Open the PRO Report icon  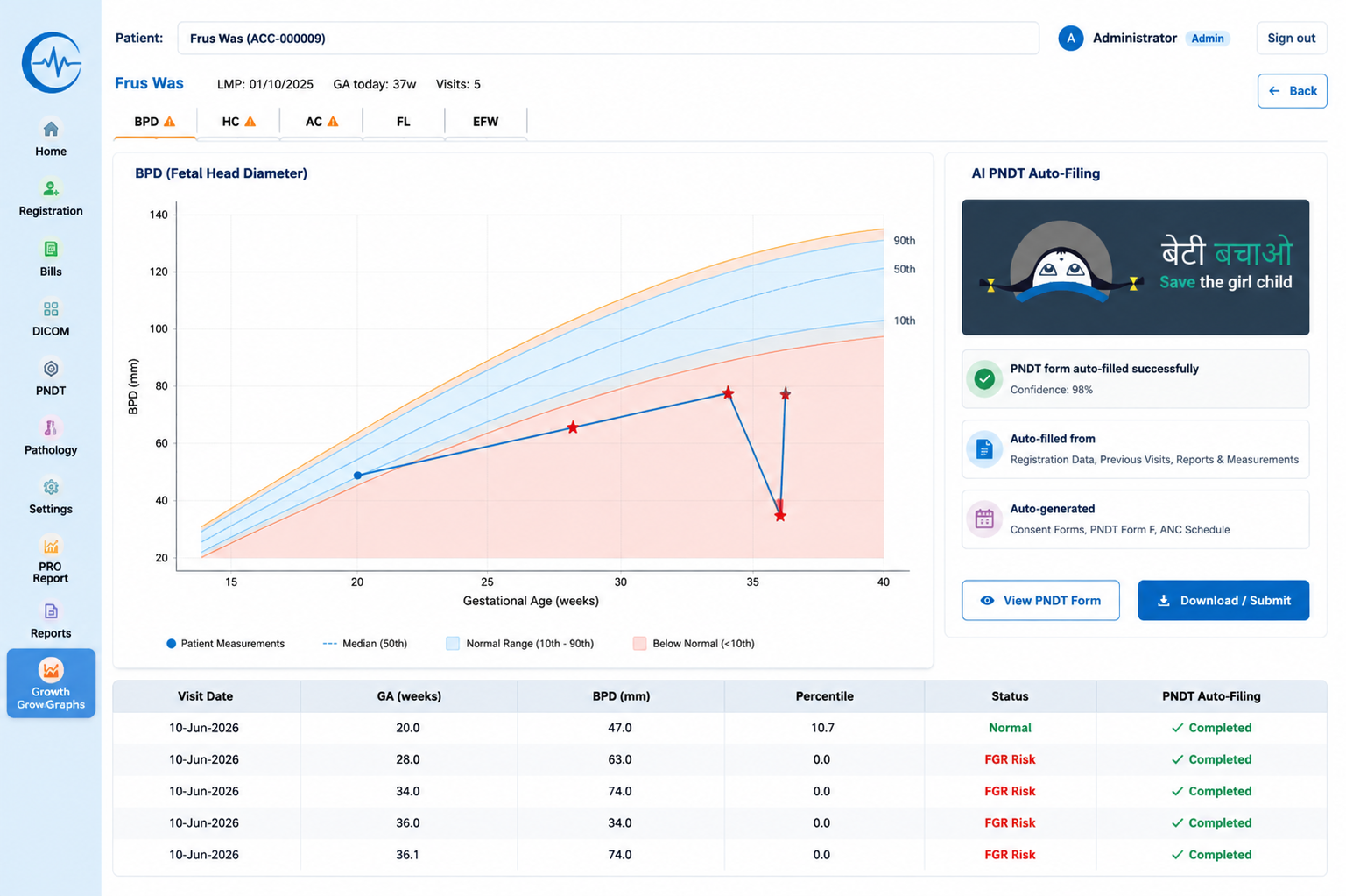point(51,547)
